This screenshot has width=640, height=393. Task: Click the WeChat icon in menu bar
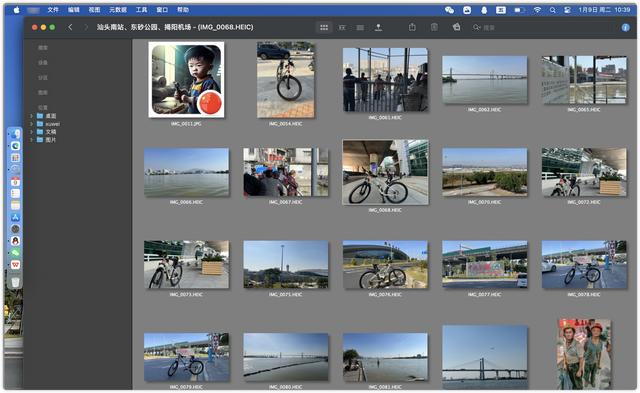(x=449, y=10)
